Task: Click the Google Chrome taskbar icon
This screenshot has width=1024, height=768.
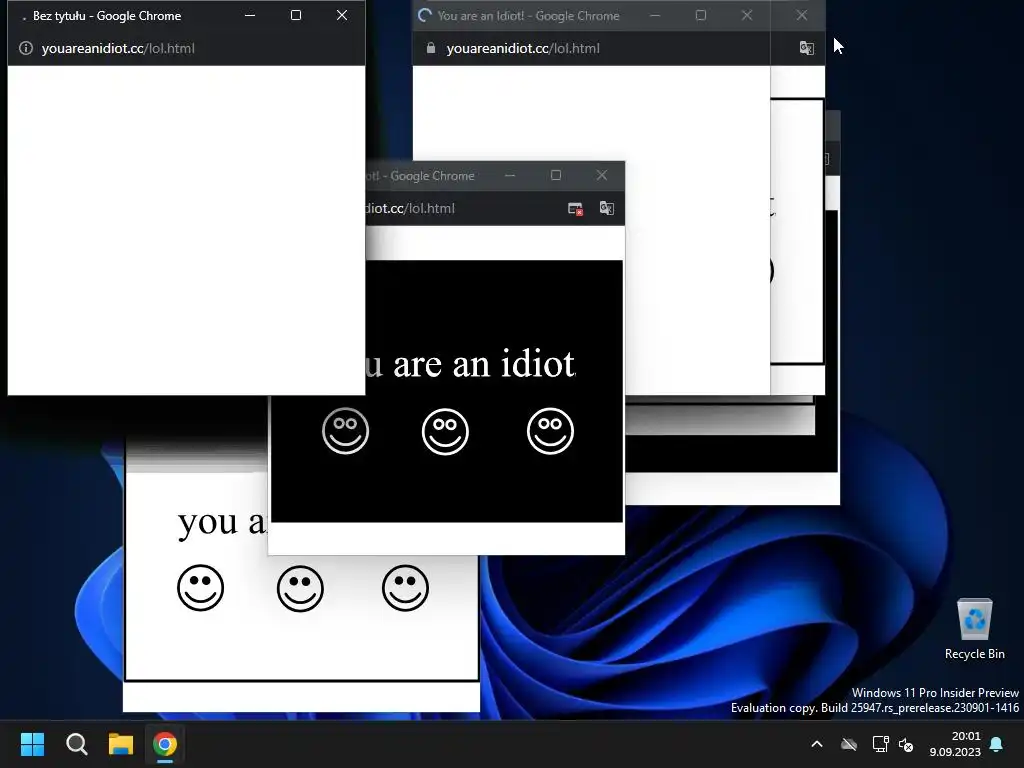Action: pyautogui.click(x=165, y=744)
